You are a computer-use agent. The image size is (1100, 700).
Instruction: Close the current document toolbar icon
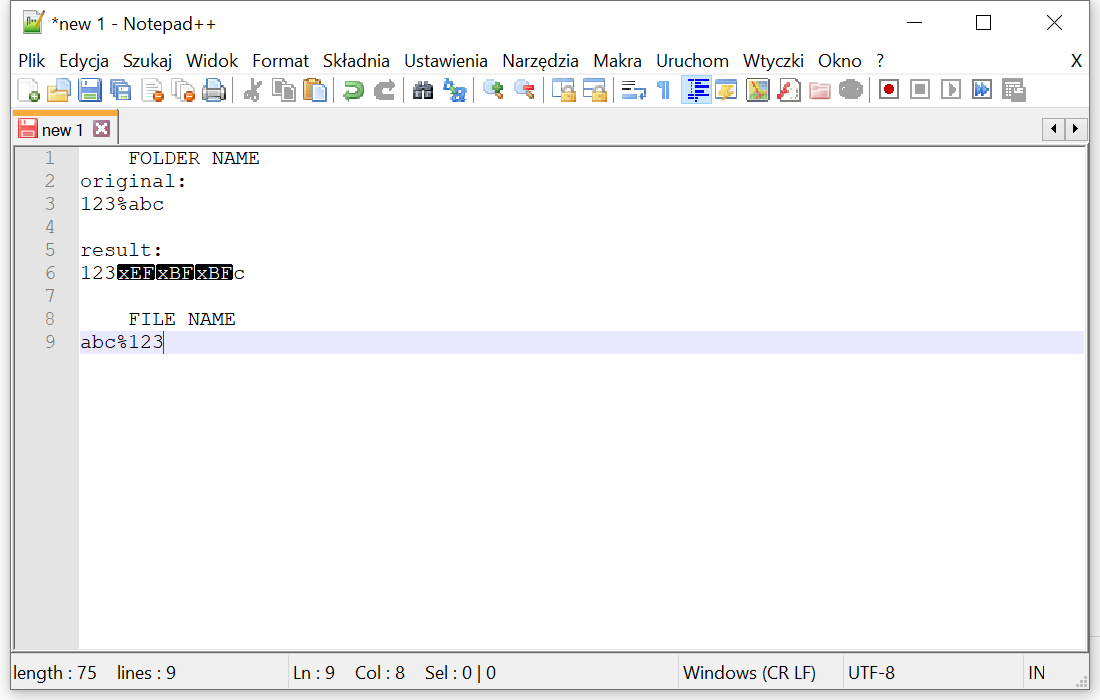point(152,90)
